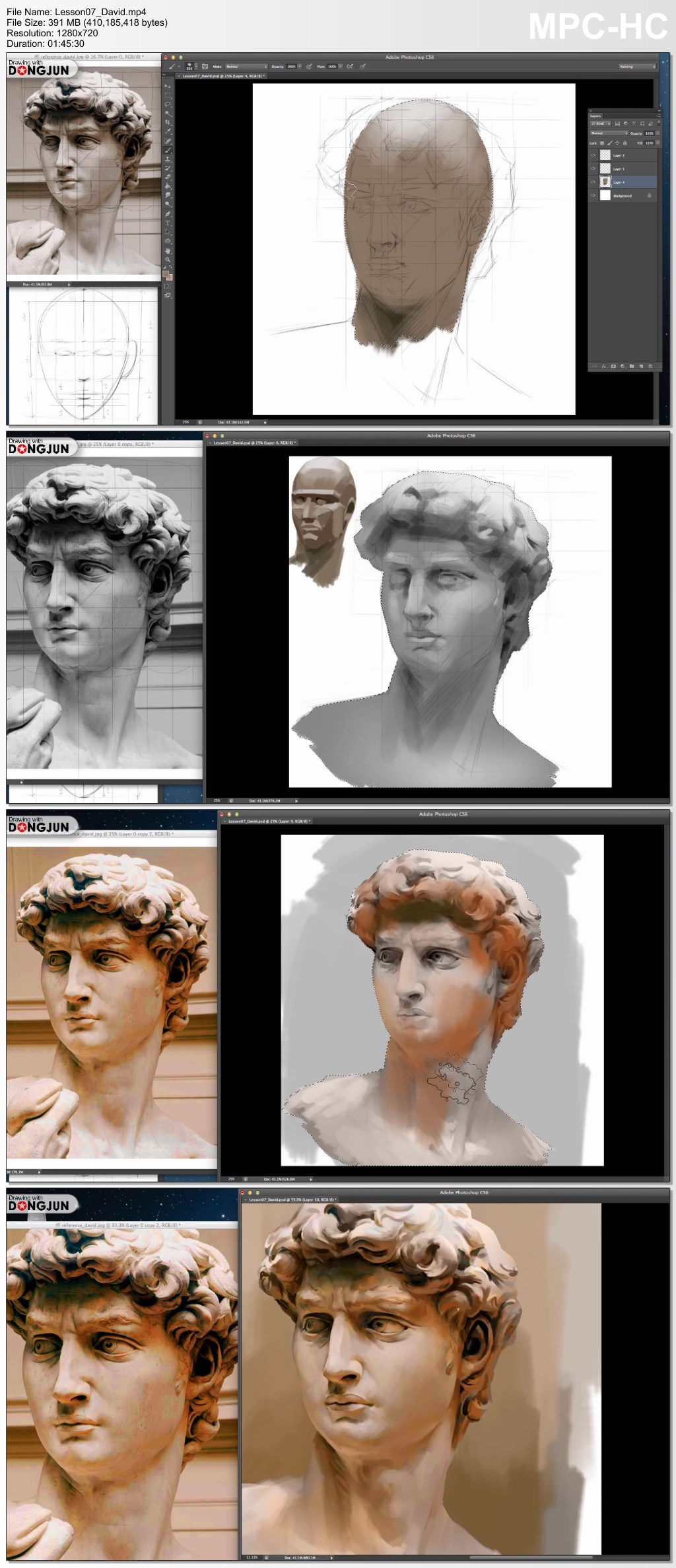This screenshot has height=1568, width=676.
Task: Select the Eyedropper tool
Action: pos(168,131)
